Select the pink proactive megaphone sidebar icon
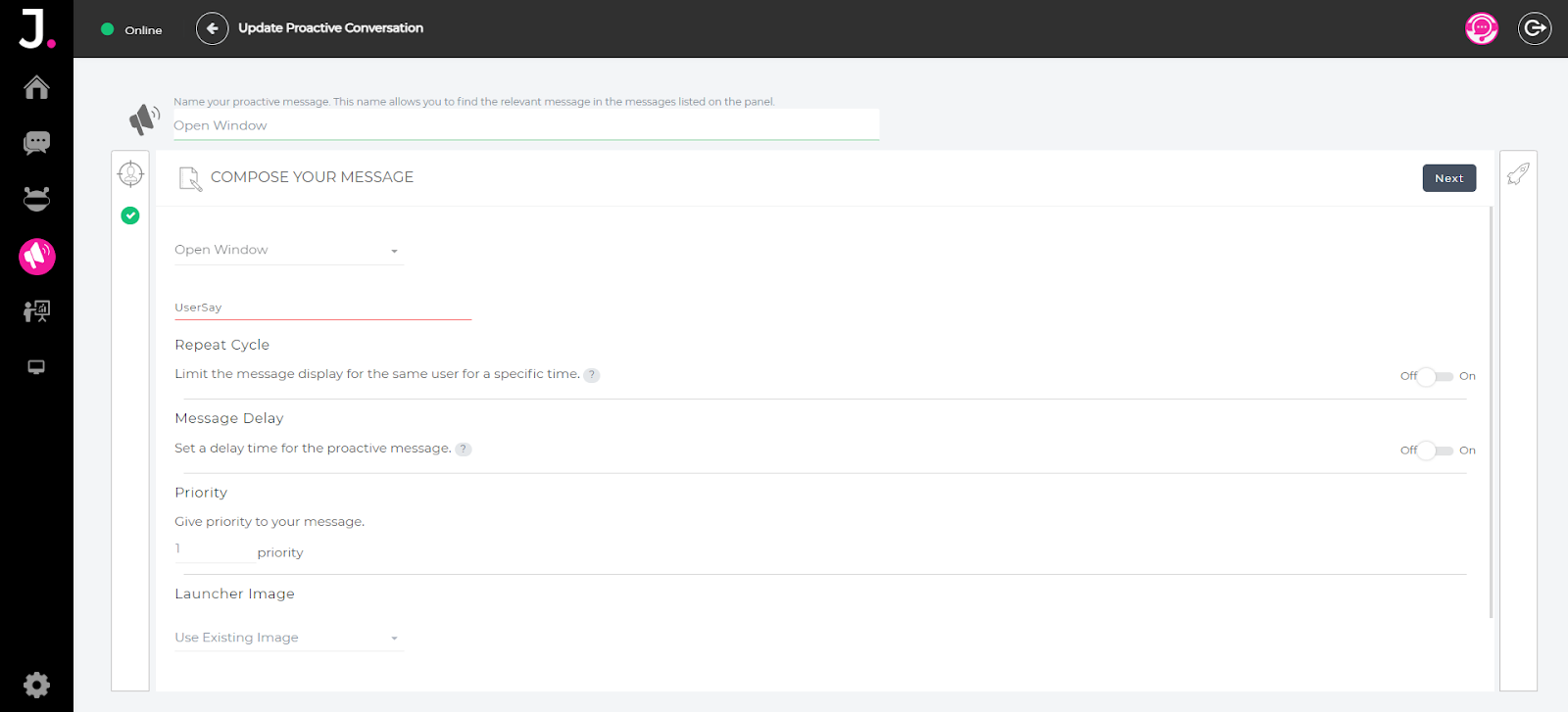 [37, 257]
